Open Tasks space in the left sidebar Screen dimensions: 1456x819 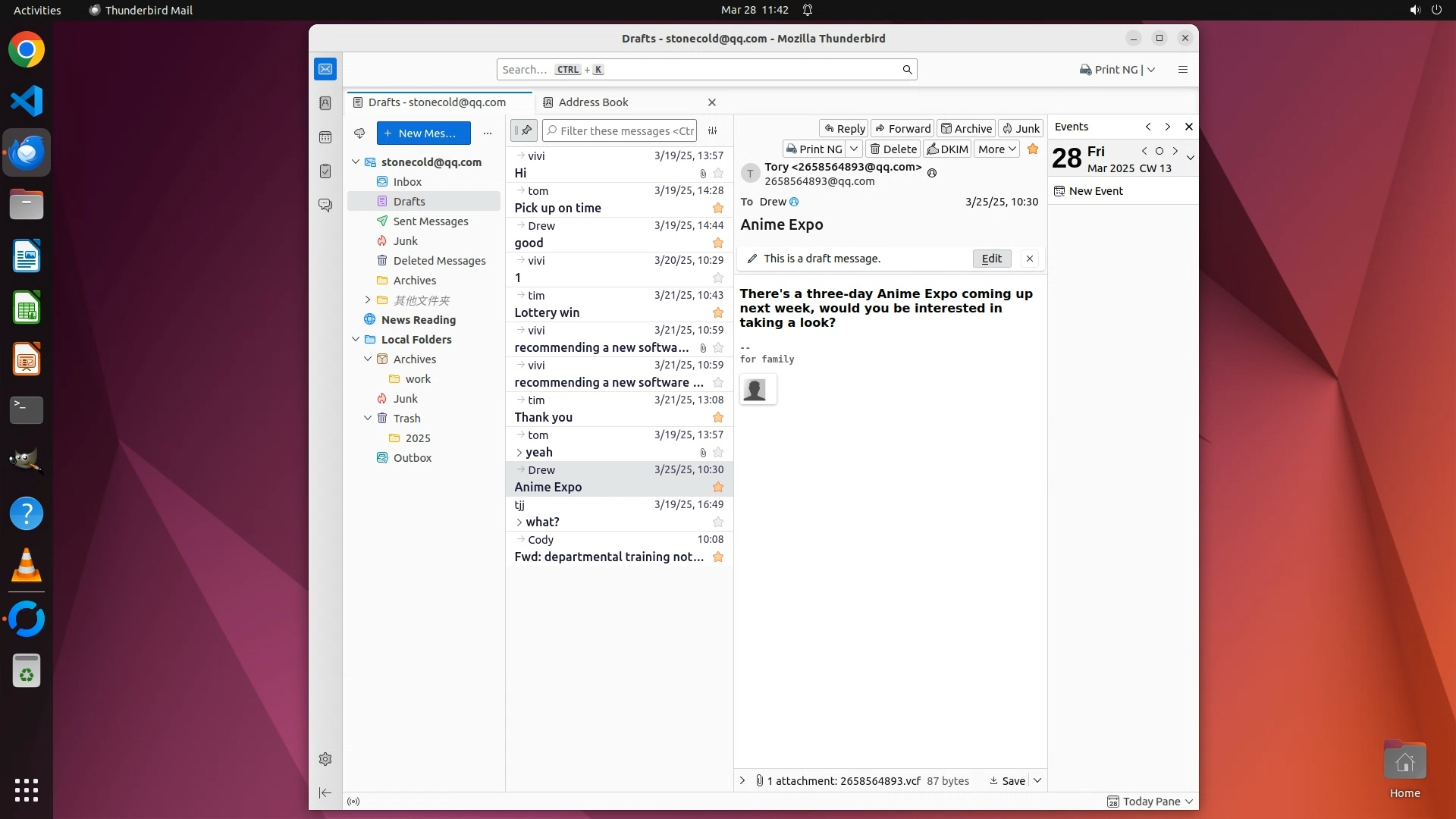[x=325, y=171]
